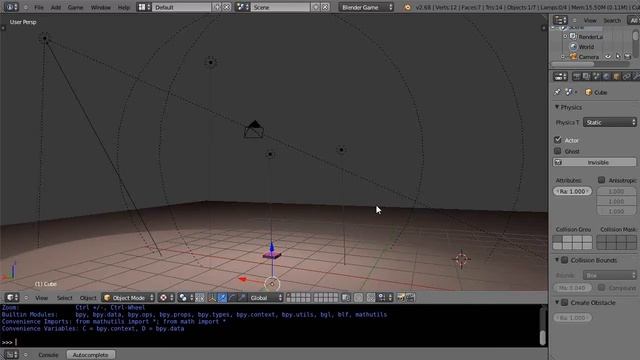Open the Constraints properties tab icon
The width and height of the screenshot is (640, 360).
click(627, 76)
